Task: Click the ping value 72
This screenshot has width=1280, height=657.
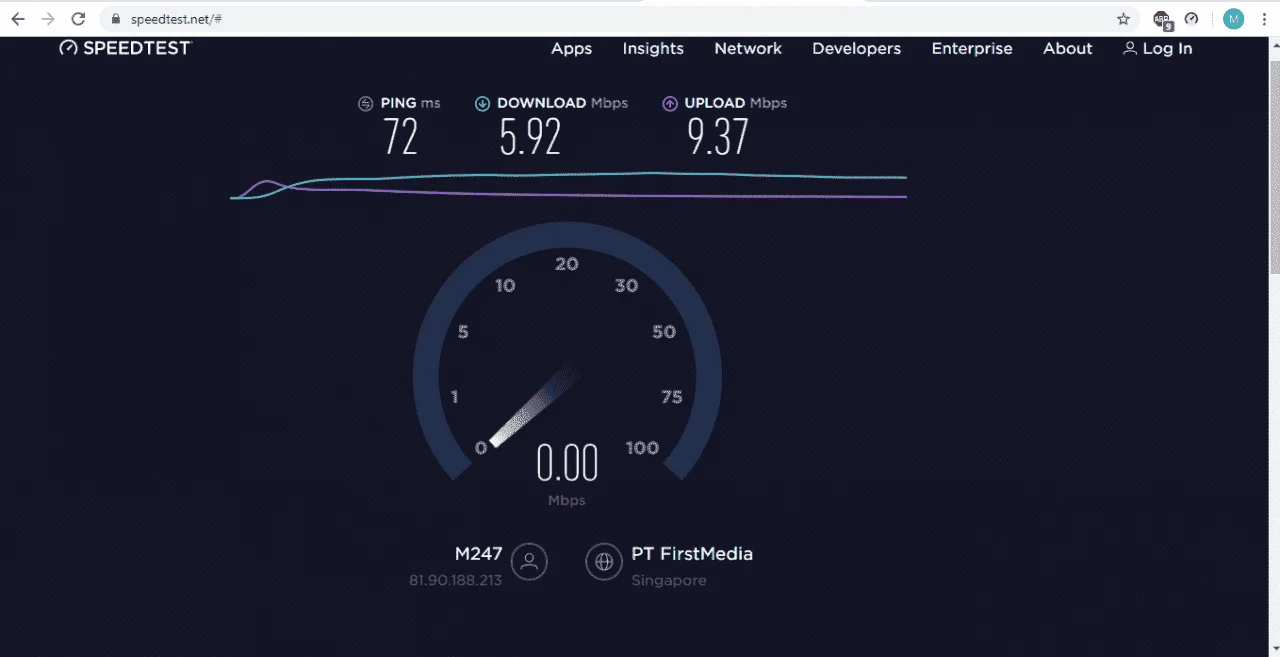Action: click(400, 137)
